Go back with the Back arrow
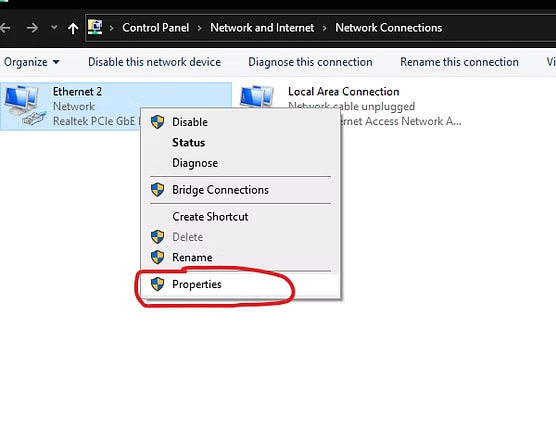 coord(6,28)
